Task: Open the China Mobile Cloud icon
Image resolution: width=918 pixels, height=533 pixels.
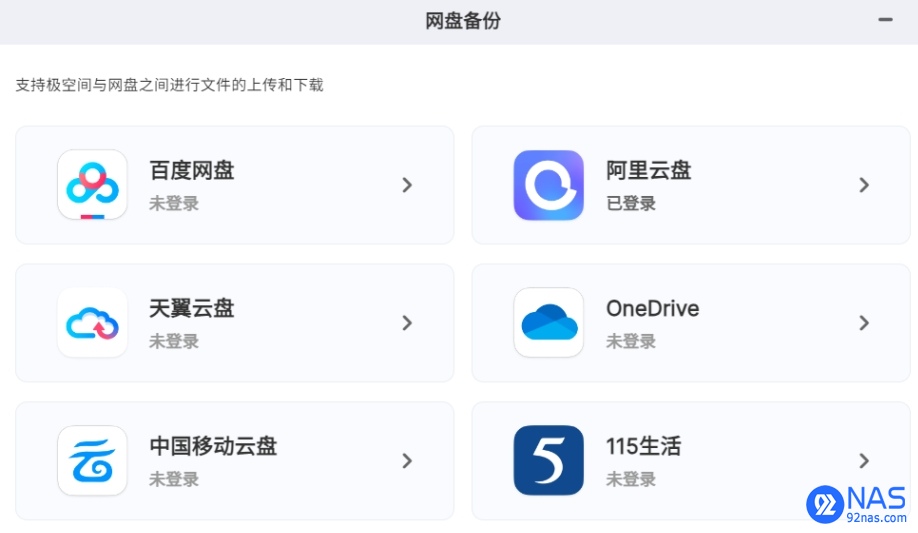Action: point(93,460)
